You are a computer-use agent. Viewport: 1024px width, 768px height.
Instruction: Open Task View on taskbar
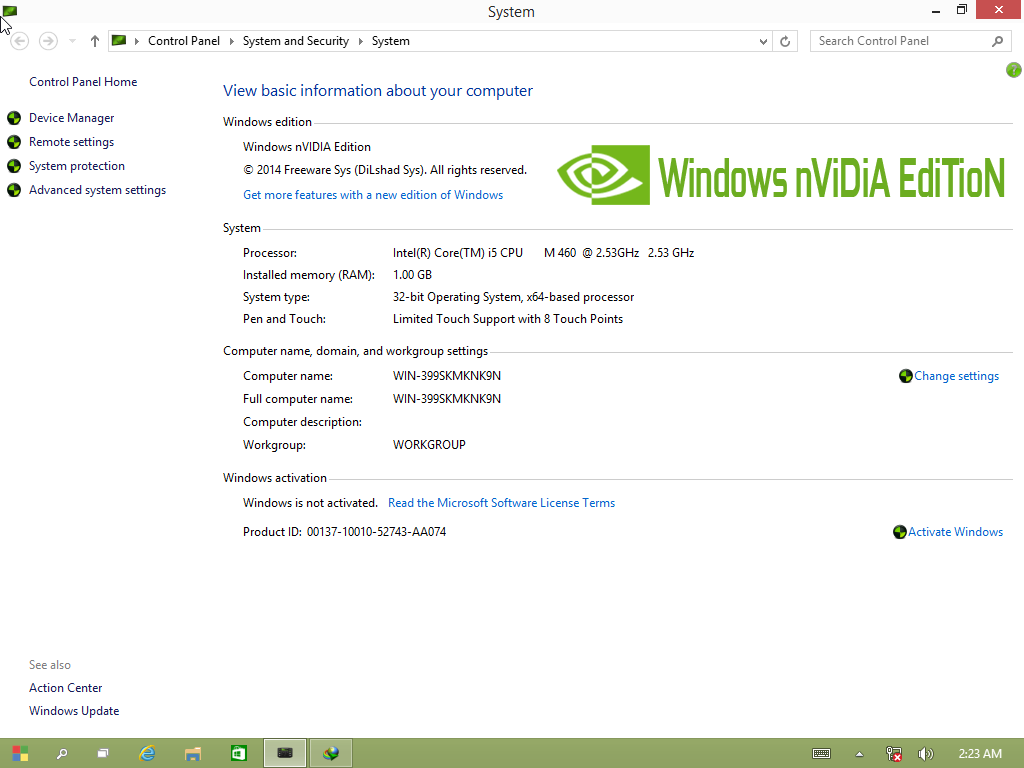tap(103, 754)
